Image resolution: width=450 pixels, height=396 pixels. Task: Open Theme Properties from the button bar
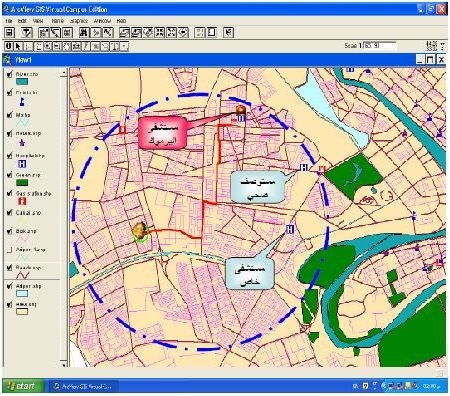44,32
